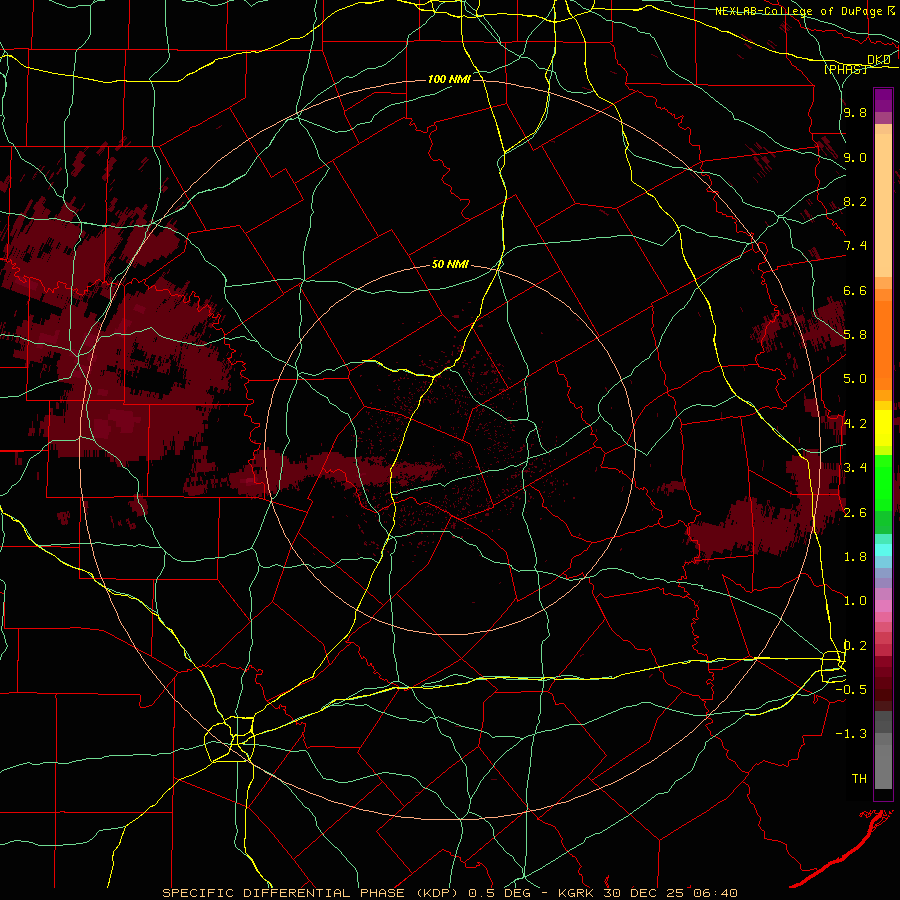
Task: Click the 50 NMI range ring label
Action: (450, 265)
